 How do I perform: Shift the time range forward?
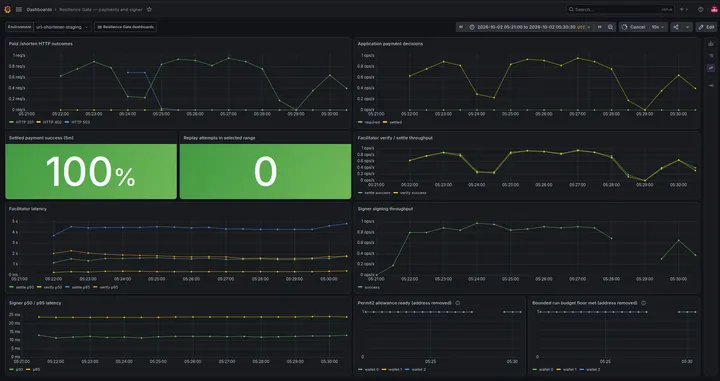point(600,27)
